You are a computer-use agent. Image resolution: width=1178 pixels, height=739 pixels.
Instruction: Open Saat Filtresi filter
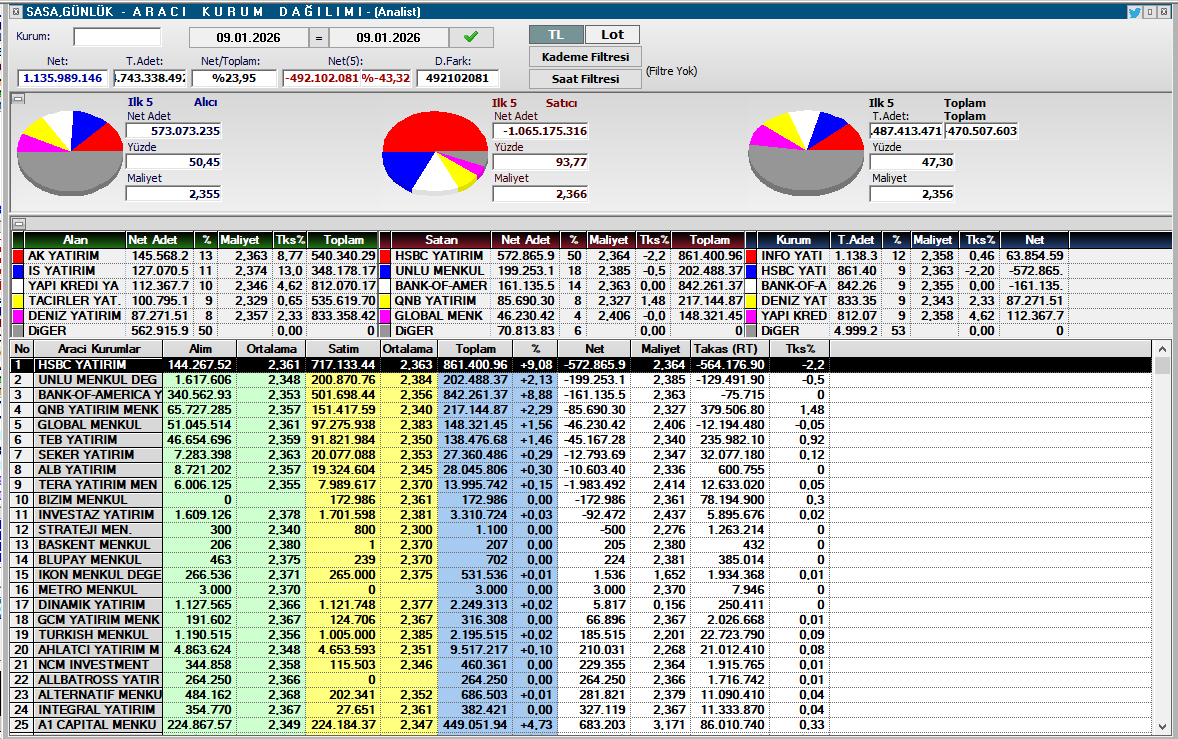point(585,79)
